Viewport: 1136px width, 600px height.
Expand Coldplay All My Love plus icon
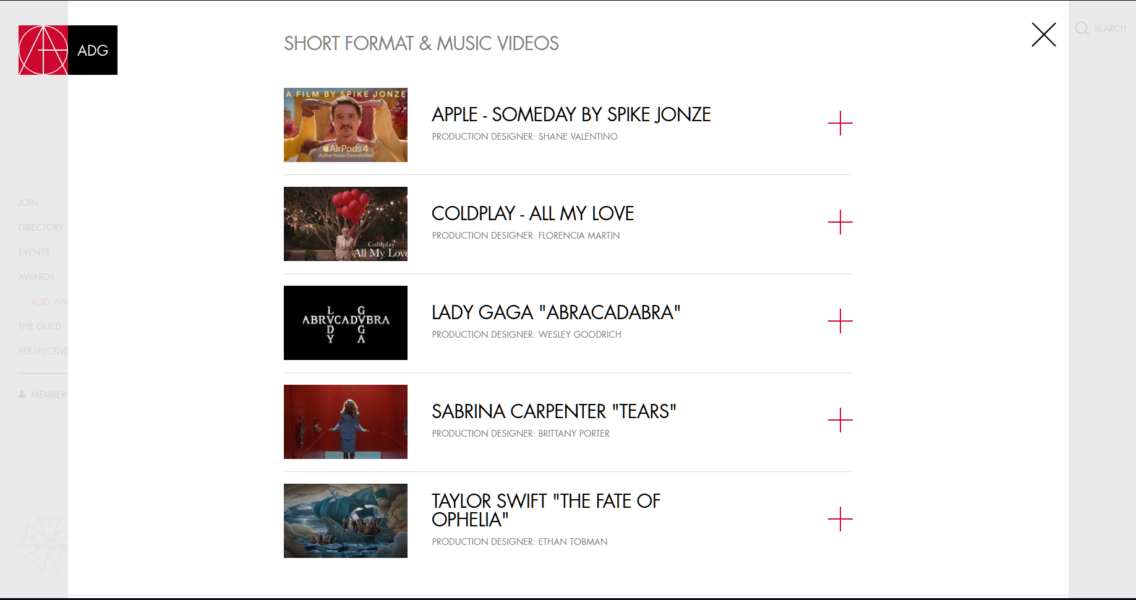pyautogui.click(x=840, y=222)
